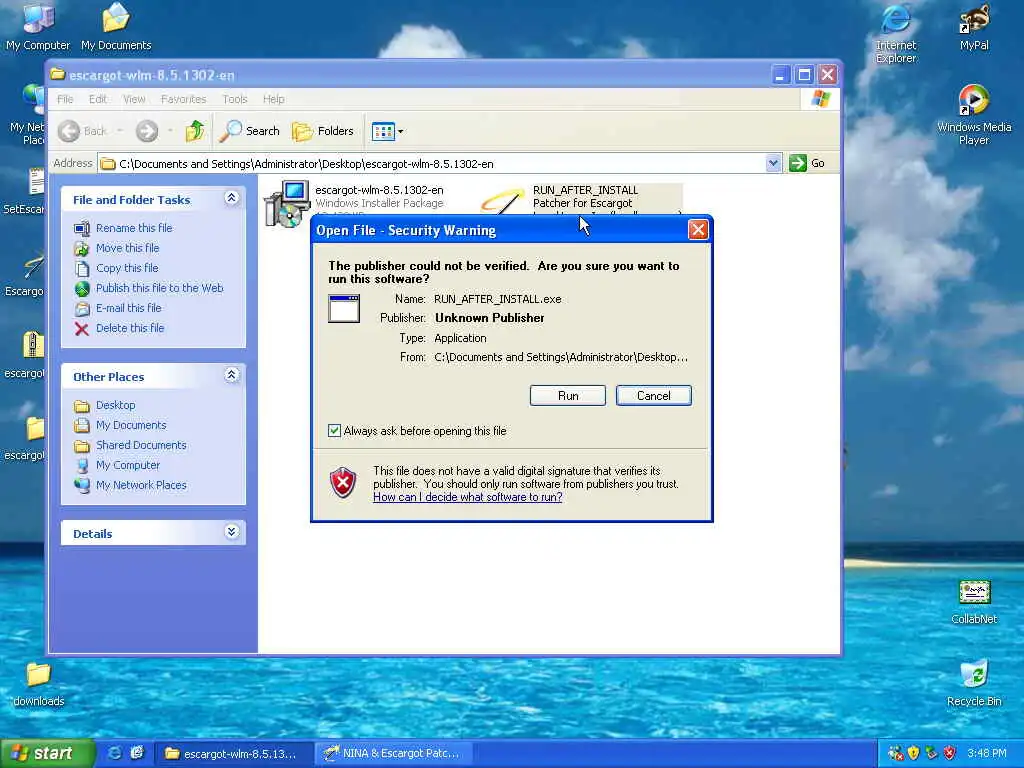The width and height of the screenshot is (1024, 768).
Task: Click the second Quick Launch icon
Action: [x=136, y=754]
